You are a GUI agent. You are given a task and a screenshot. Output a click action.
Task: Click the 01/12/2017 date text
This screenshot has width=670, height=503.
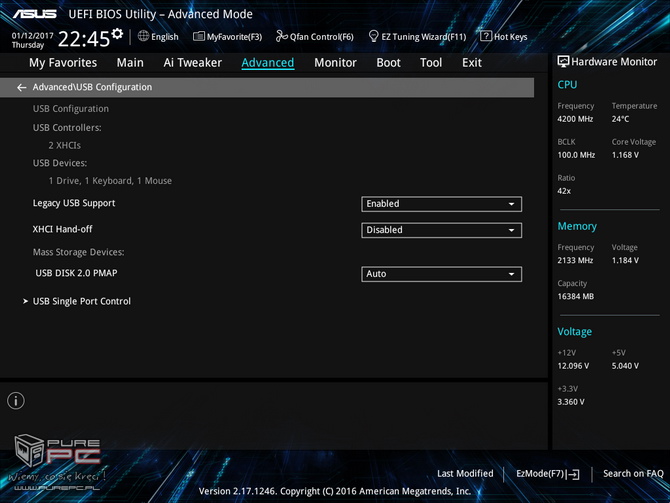point(32,35)
